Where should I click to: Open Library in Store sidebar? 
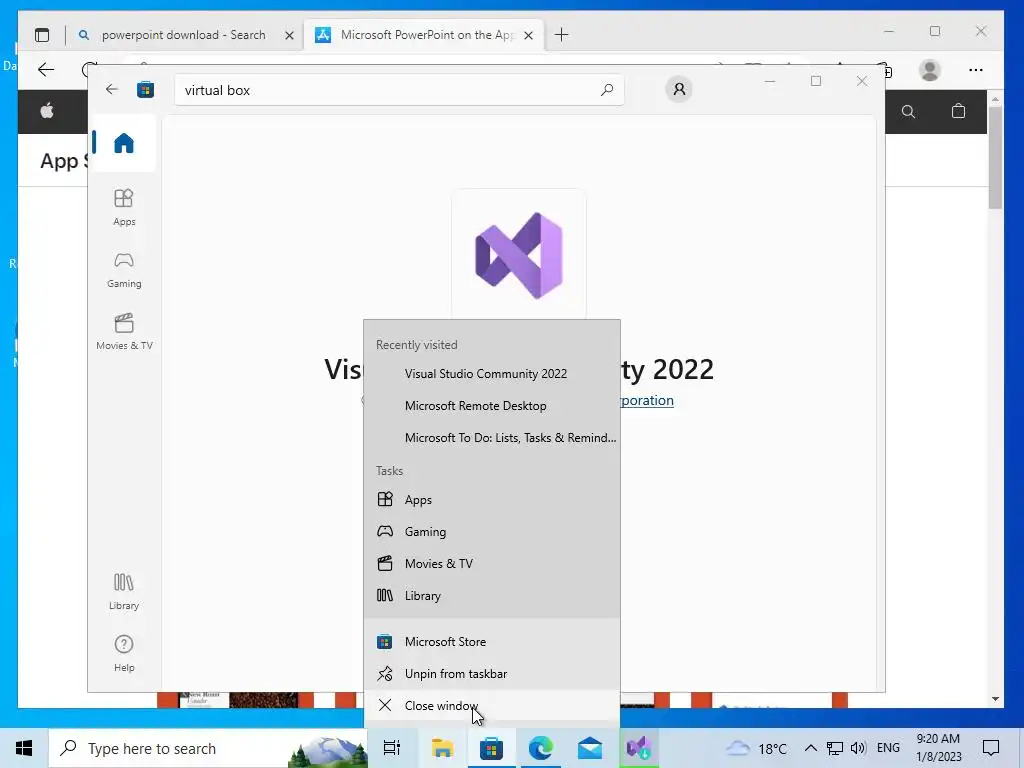pos(123,591)
